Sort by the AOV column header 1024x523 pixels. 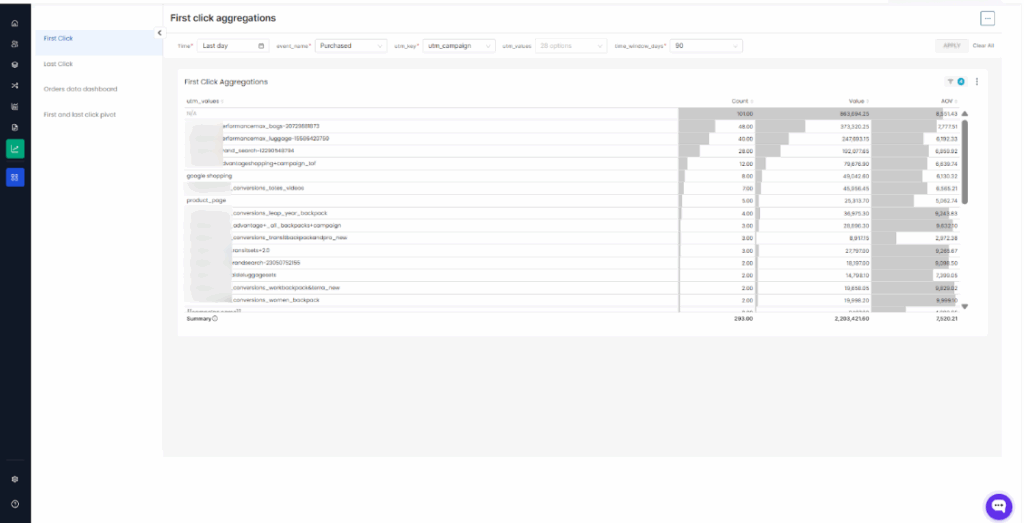949,101
